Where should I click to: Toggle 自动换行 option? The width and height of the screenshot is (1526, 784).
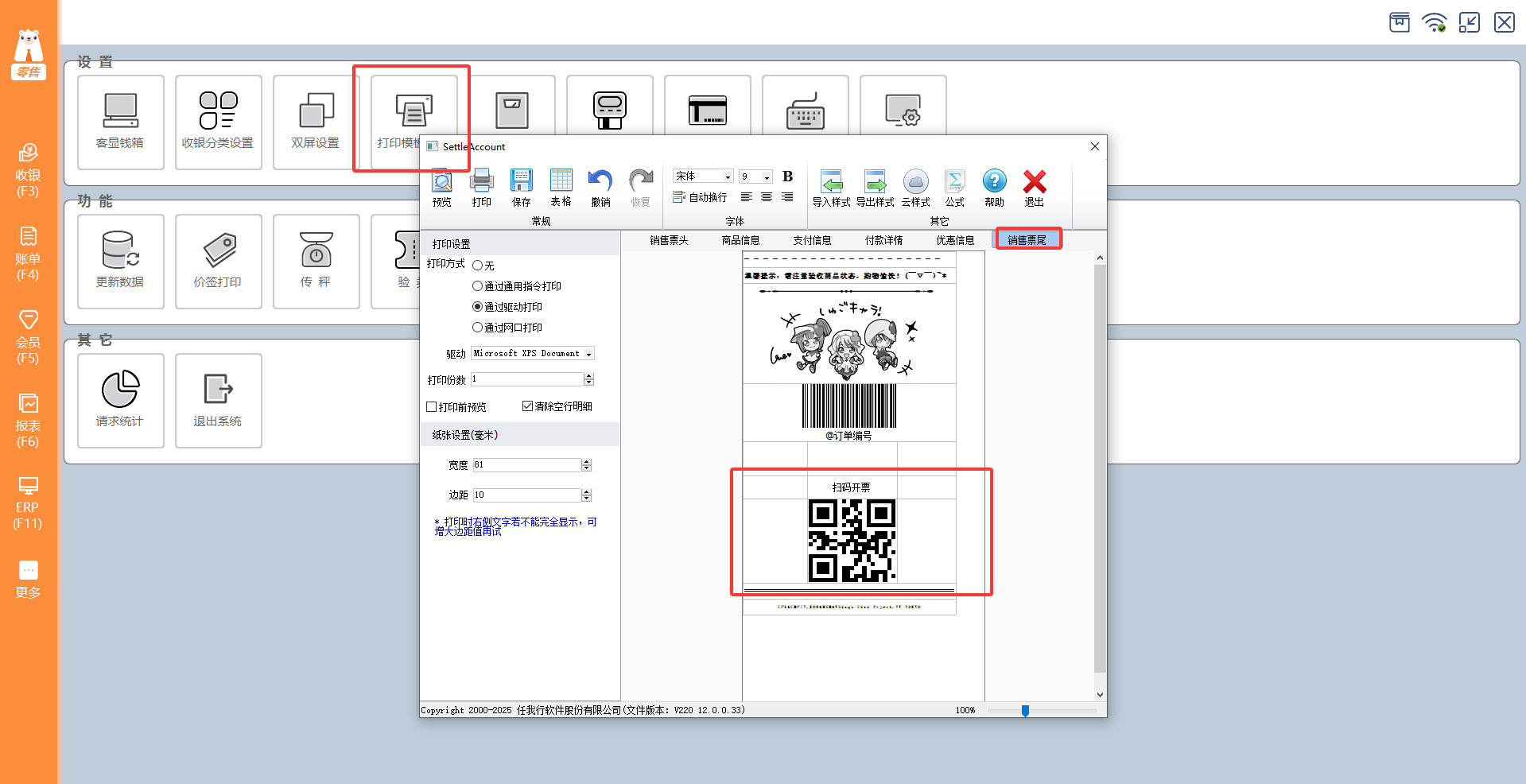pos(700,197)
